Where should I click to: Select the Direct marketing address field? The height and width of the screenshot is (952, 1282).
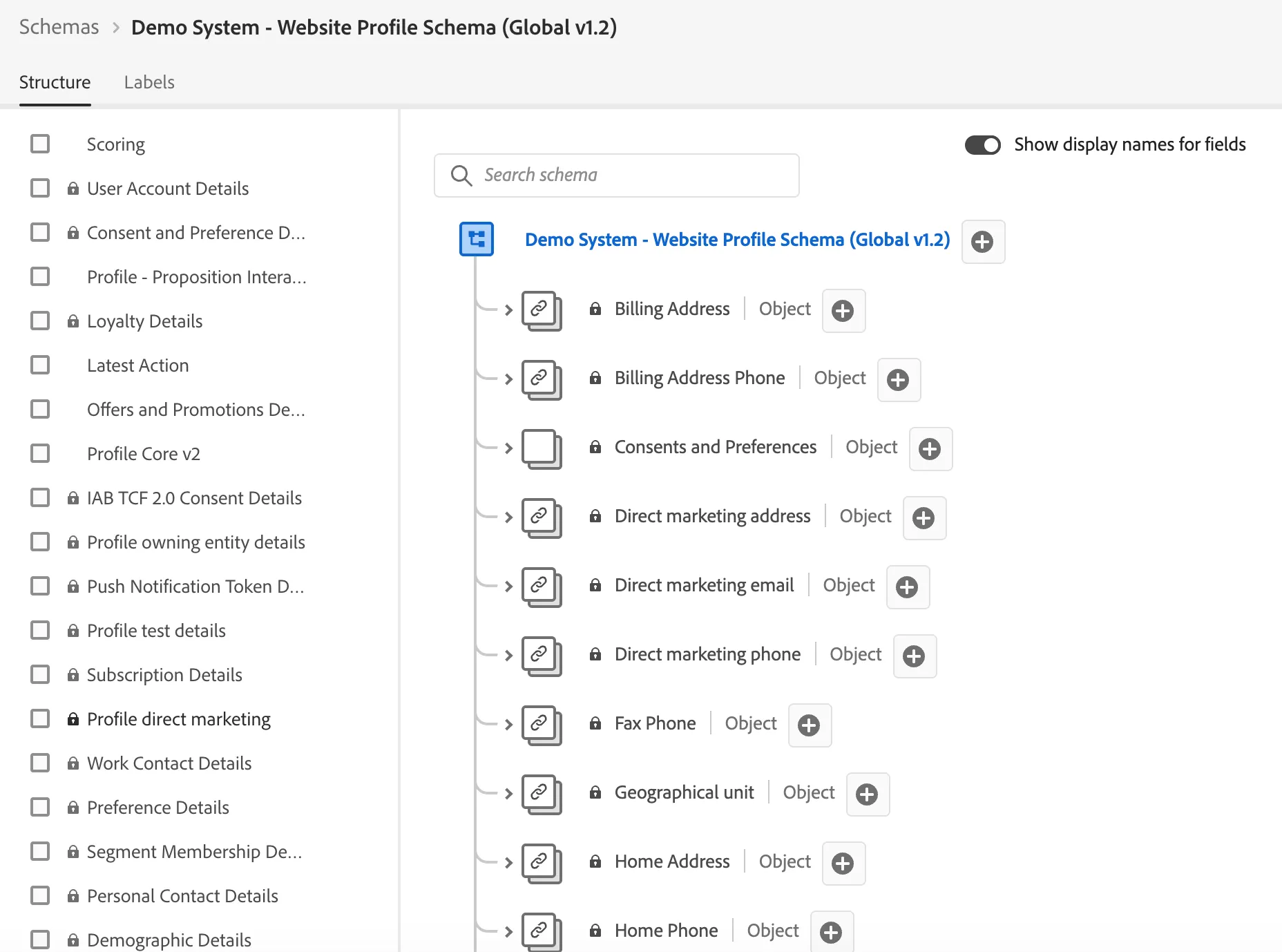coord(712,516)
